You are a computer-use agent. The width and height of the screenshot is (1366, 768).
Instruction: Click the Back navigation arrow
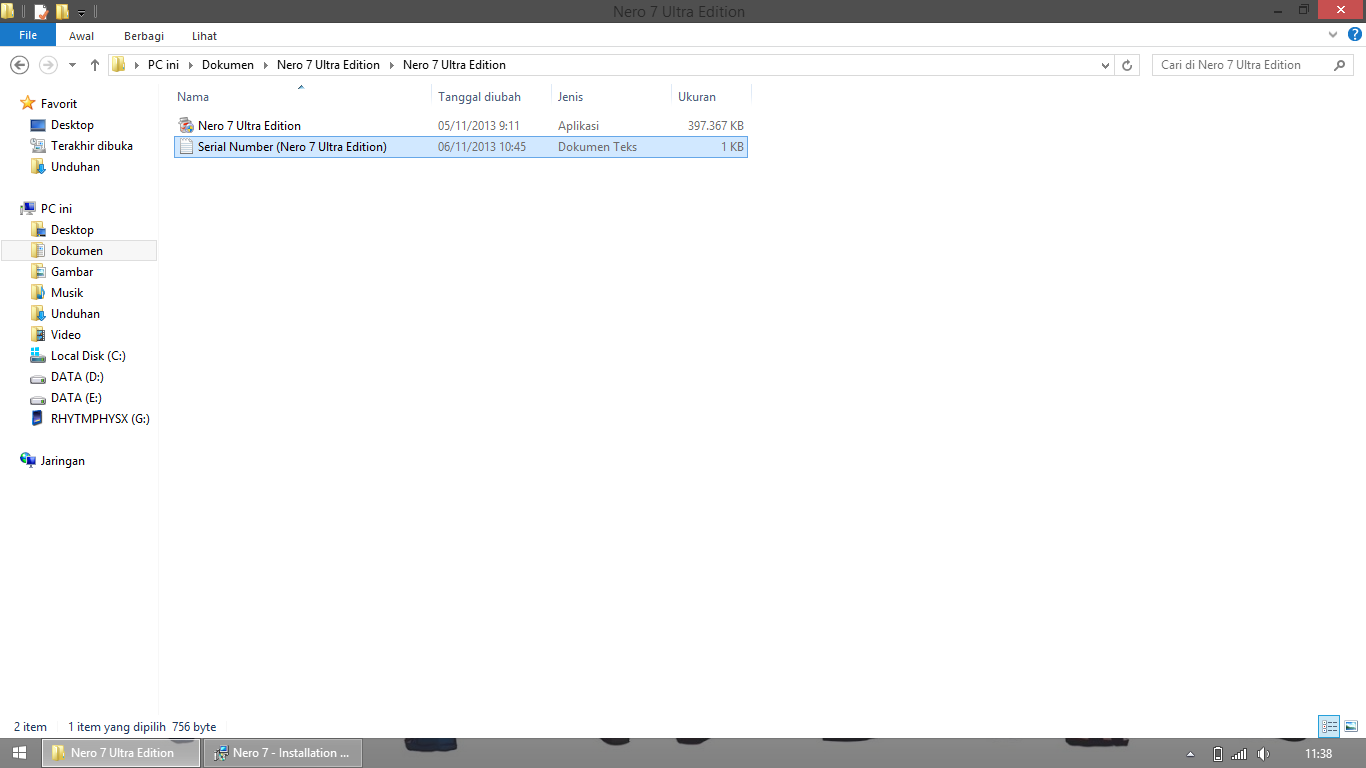(19, 65)
